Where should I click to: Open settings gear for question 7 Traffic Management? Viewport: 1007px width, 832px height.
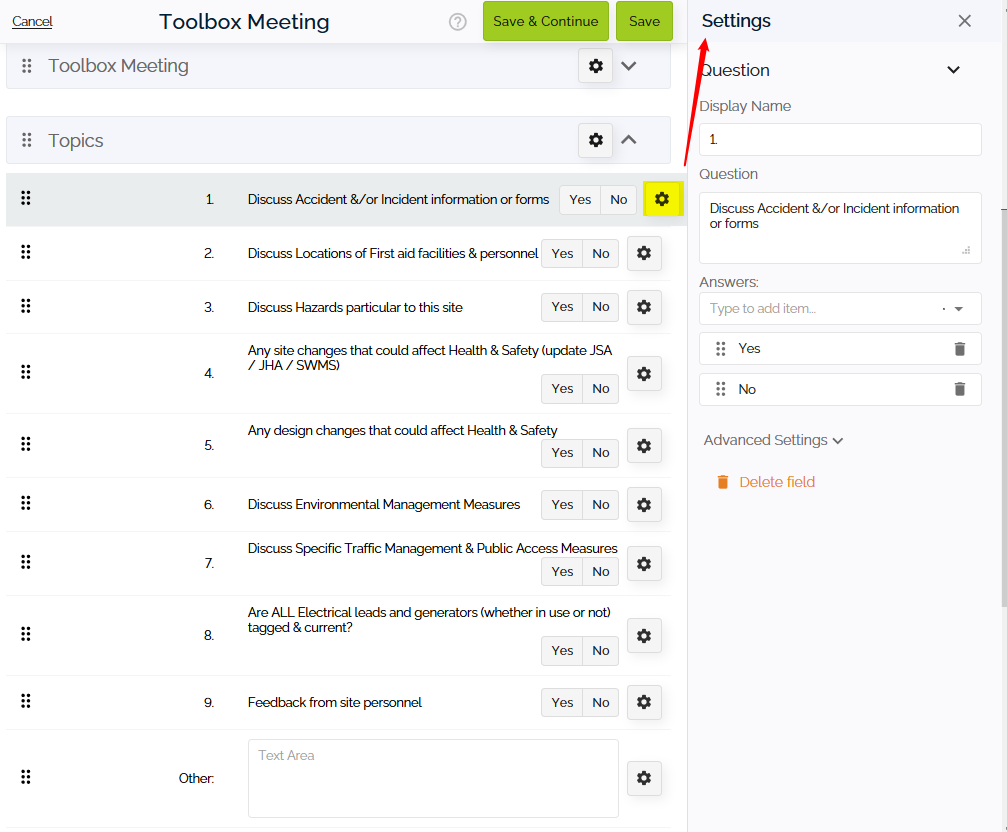644,564
